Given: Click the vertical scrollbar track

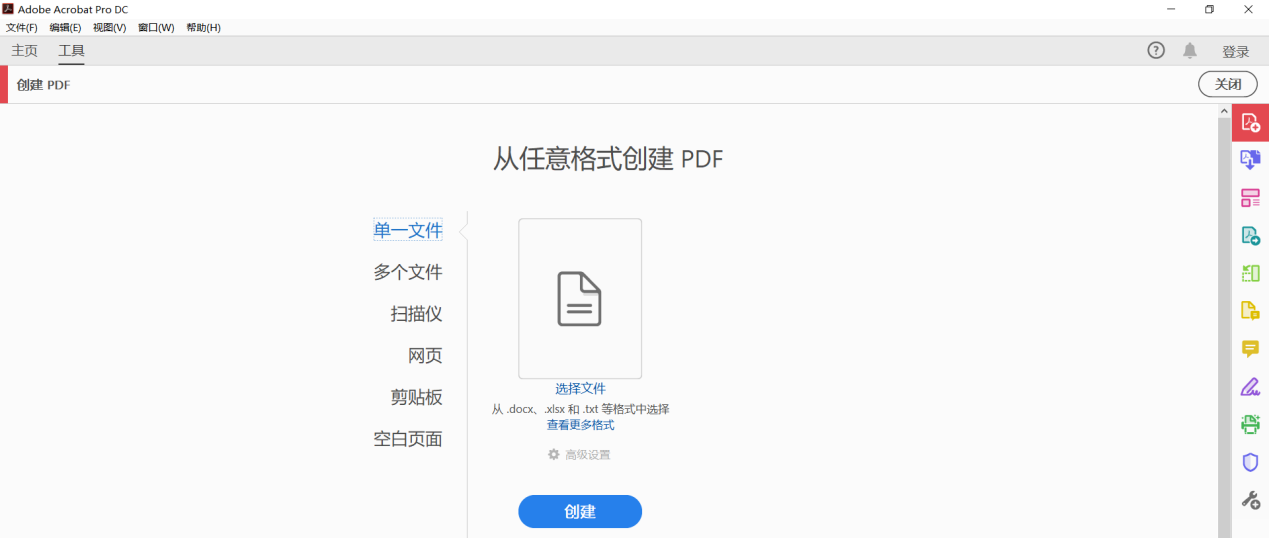Looking at the screenshot, I should point(1224,330).
